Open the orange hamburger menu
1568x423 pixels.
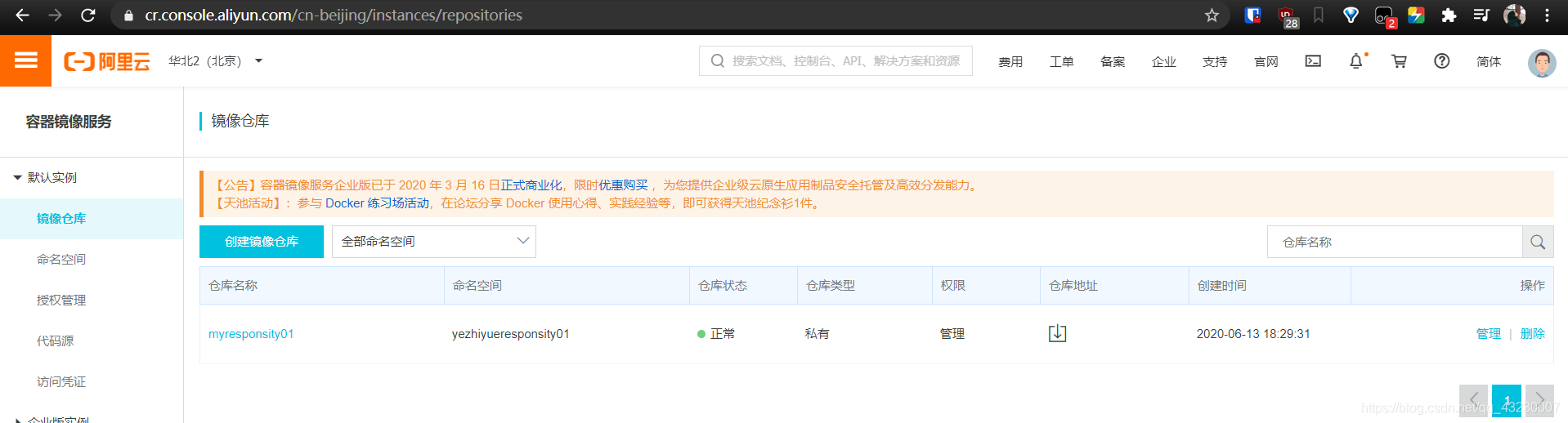click(x=25, y=60)
